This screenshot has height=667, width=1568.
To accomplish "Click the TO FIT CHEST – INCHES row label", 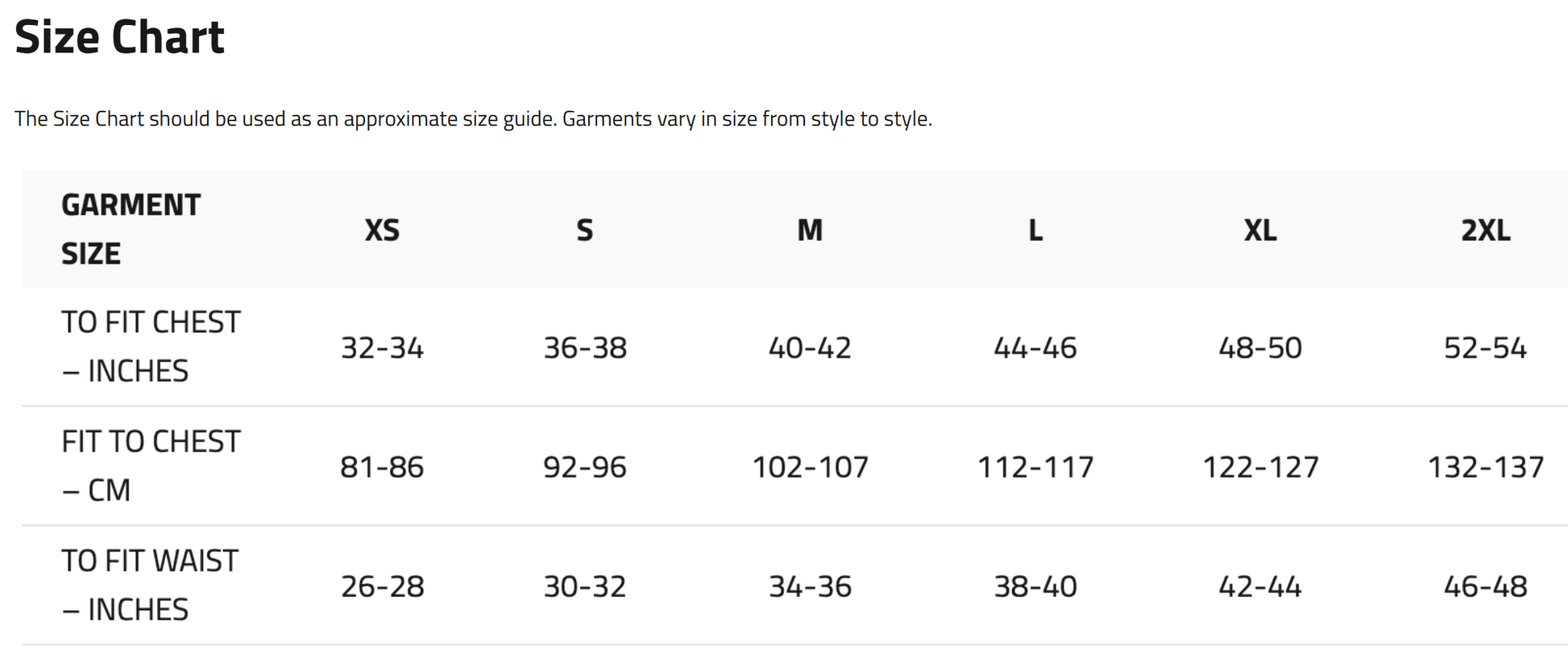I will [x=151, y=347].
